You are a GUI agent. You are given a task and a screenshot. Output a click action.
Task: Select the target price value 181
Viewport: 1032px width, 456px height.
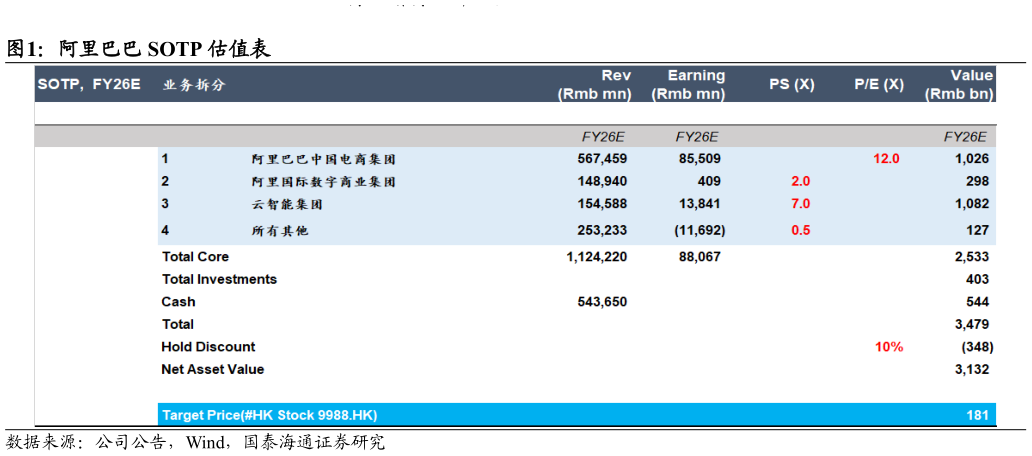[978, 414]
